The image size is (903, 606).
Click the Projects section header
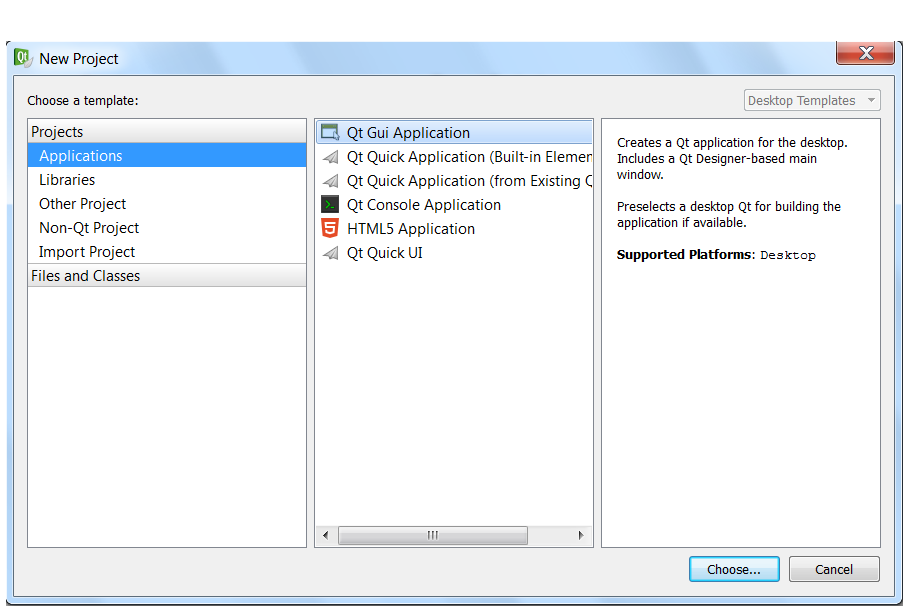[x=167, y=131]
